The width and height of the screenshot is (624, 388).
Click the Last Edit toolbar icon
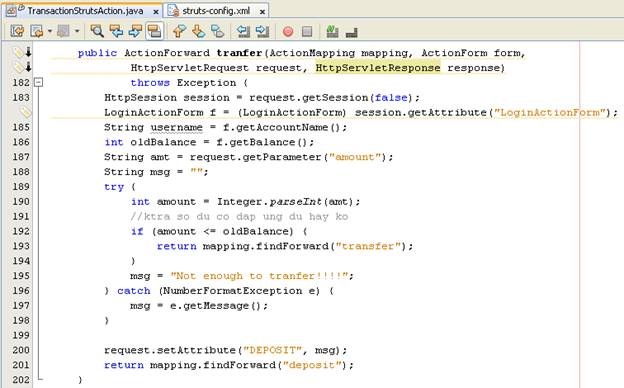point(17,31)
